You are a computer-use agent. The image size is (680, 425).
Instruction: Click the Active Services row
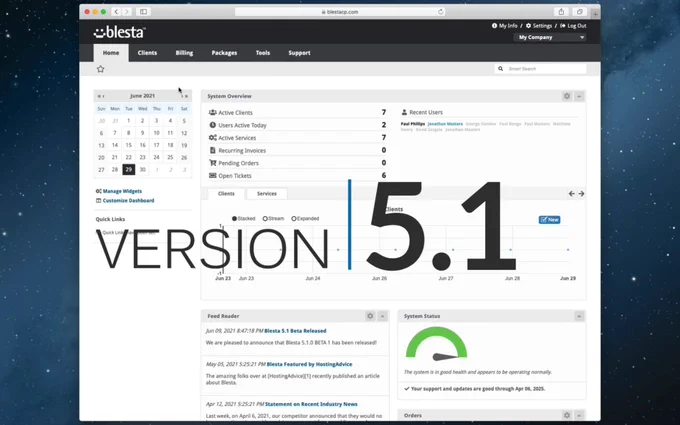(x=298, y=138)
